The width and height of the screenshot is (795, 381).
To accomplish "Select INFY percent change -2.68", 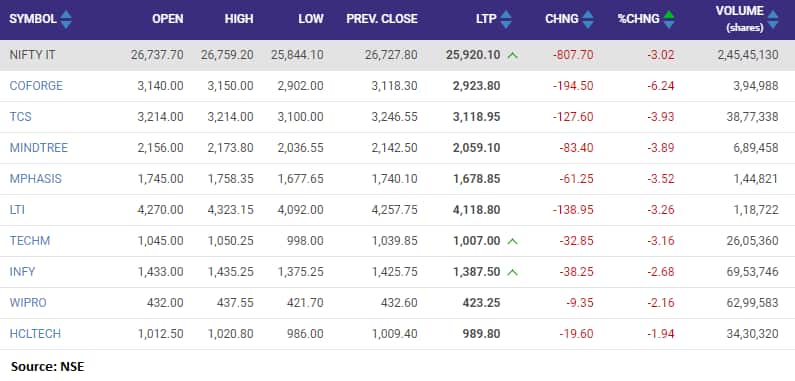I will 661,271.
